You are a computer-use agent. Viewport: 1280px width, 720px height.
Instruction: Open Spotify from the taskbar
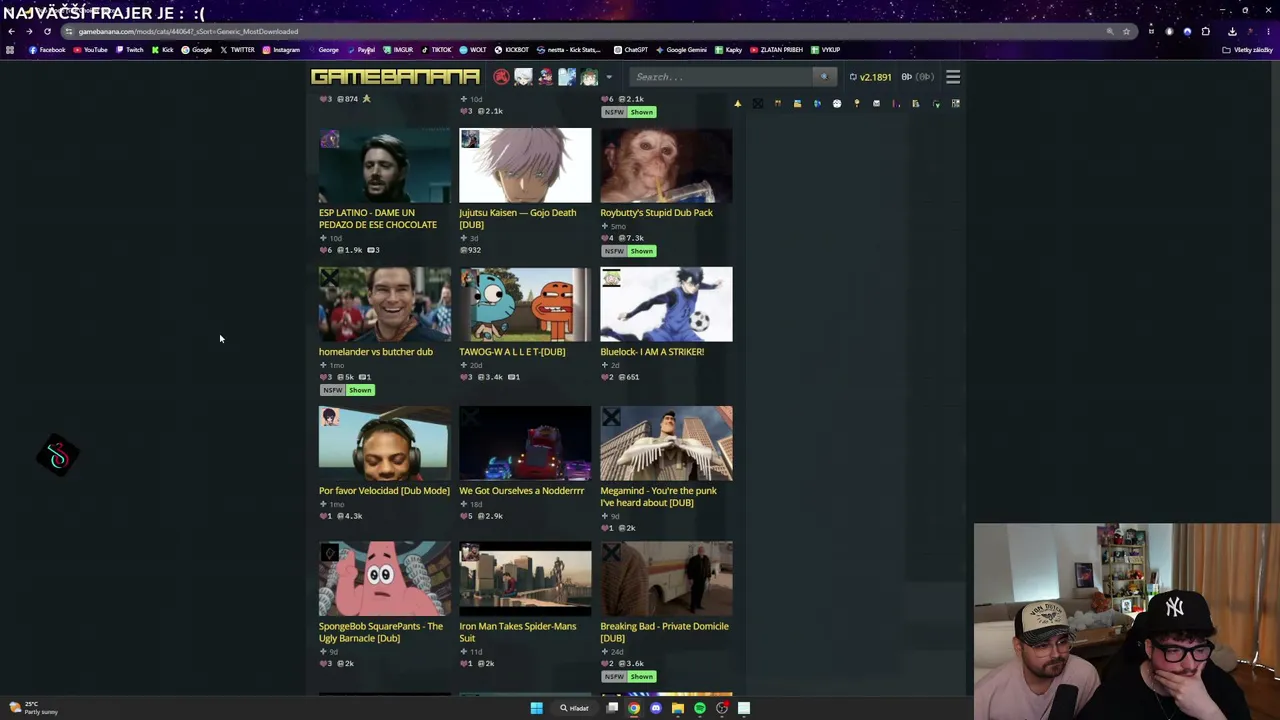pyautogui.click(x=700, y=708)
